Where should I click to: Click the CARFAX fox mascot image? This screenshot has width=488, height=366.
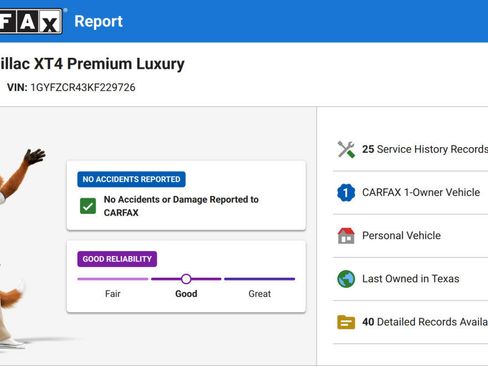[20, 248]
